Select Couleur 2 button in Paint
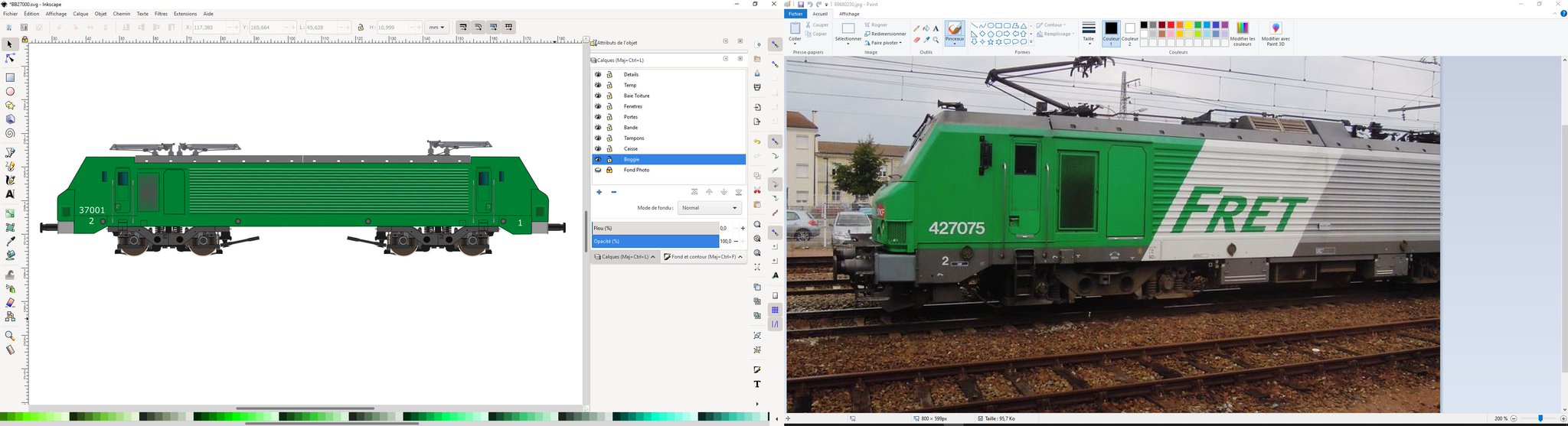Image resolution: width=1568 pixels, height=426 pixels. tap(1130, 34)
